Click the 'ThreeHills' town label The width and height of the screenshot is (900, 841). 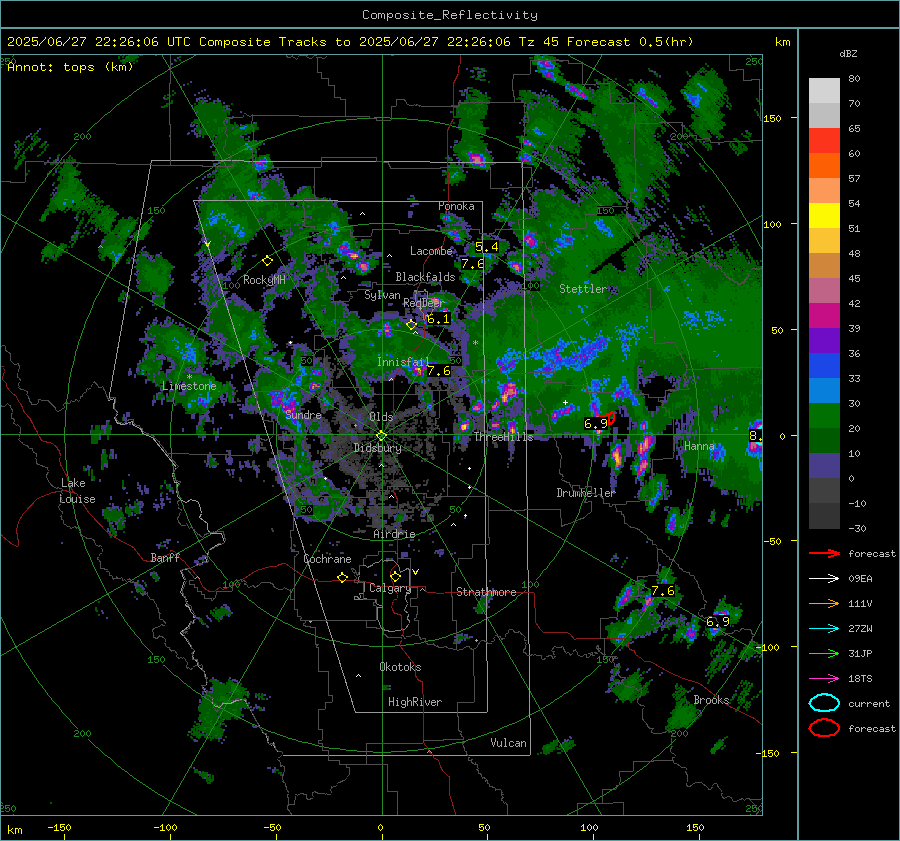pyautogui.click(x=503, y=437)
